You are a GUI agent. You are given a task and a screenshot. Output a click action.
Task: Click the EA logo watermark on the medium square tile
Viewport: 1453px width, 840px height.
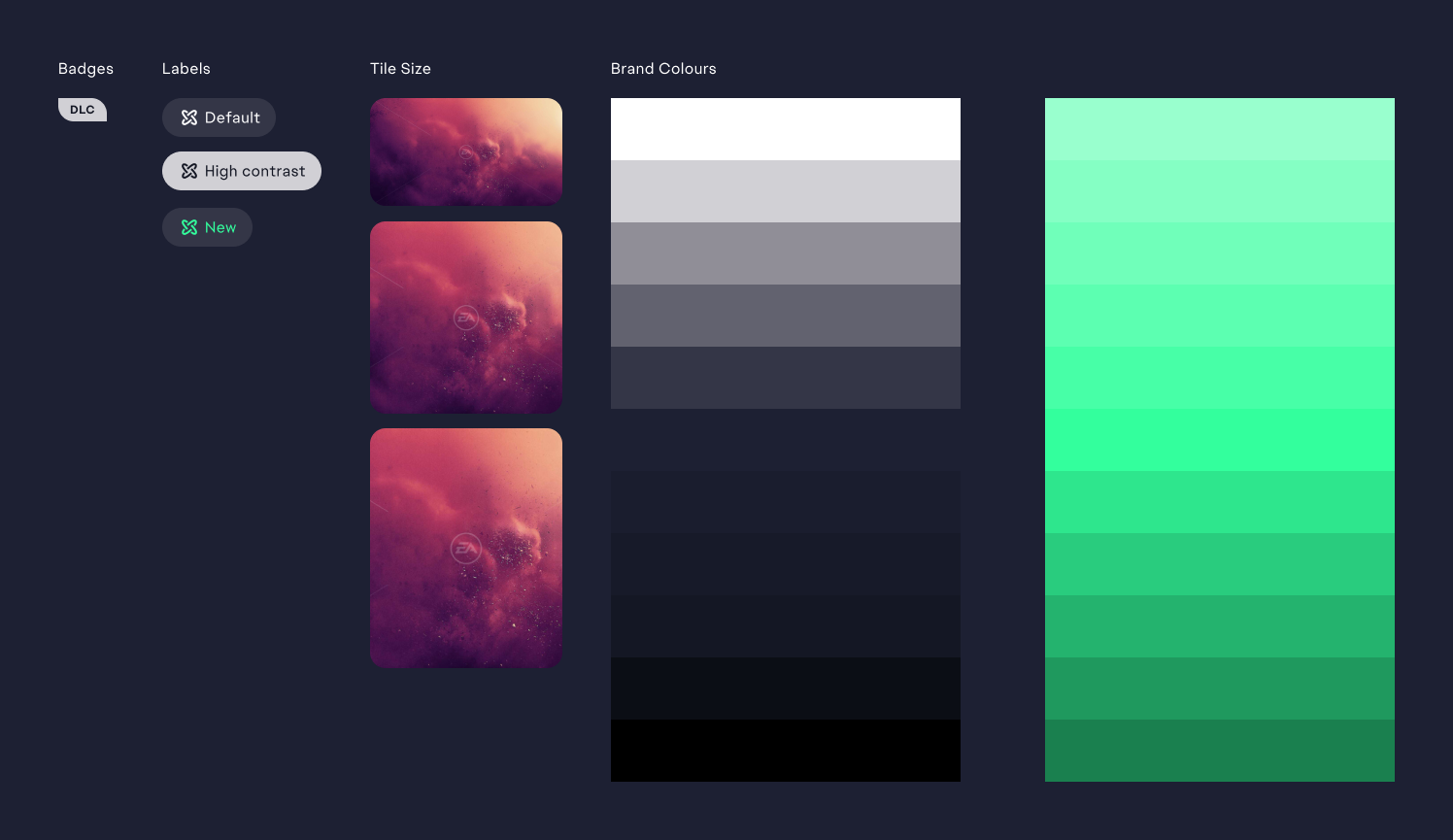(x=464, y=316)
